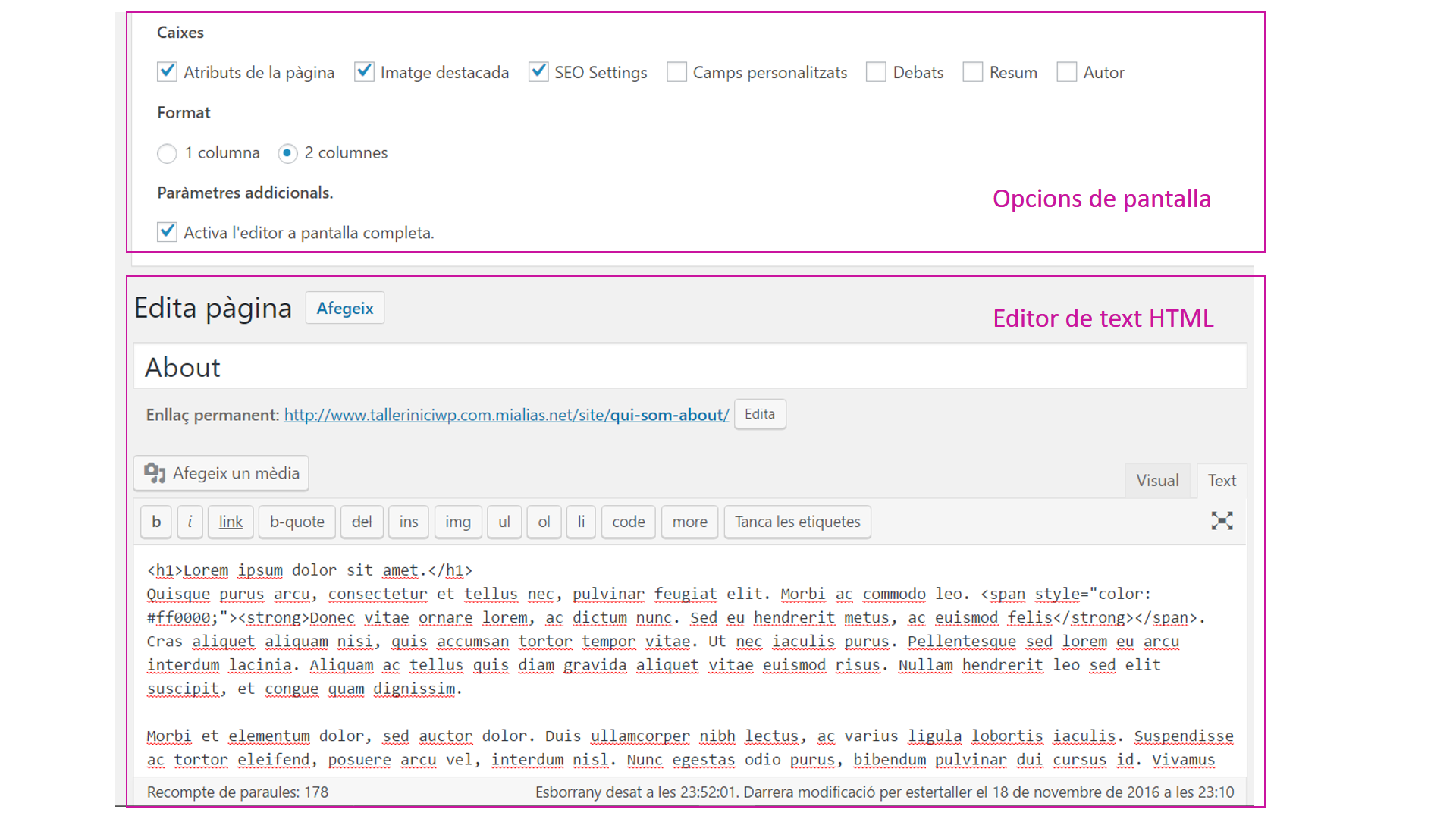The image size is (1456, 819).
Task: Enable the Camps personalitzats checkbox
Action: pyautogui.click(x=676, y=72)
